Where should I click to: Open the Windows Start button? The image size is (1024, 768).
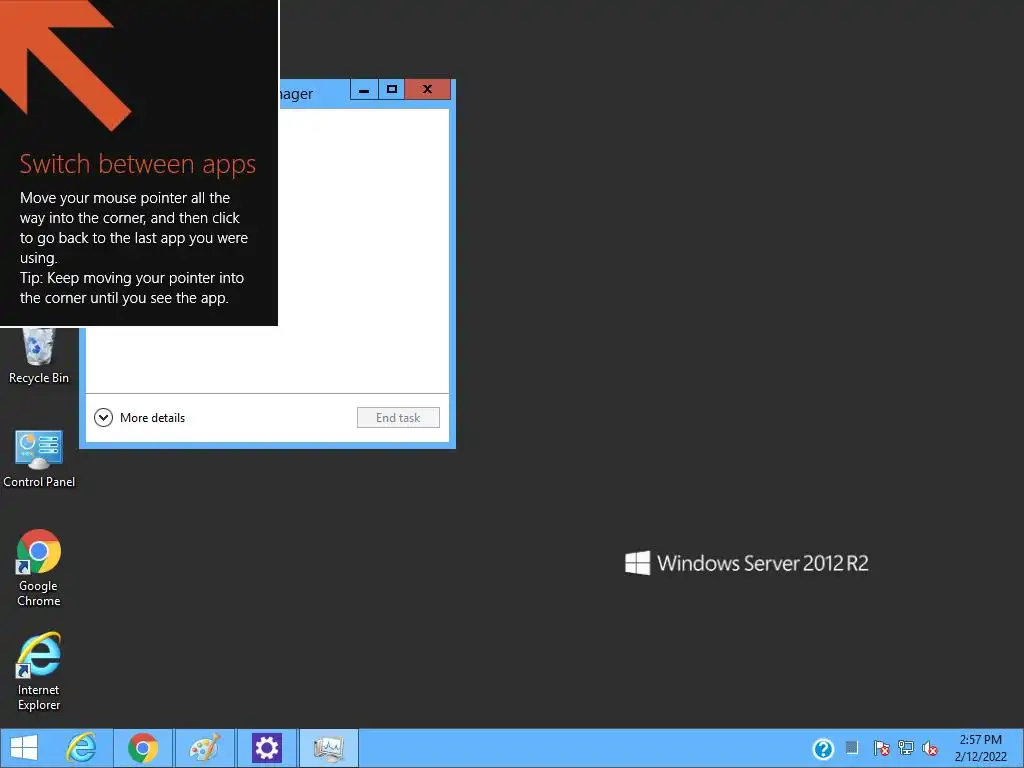coord(24,748)
